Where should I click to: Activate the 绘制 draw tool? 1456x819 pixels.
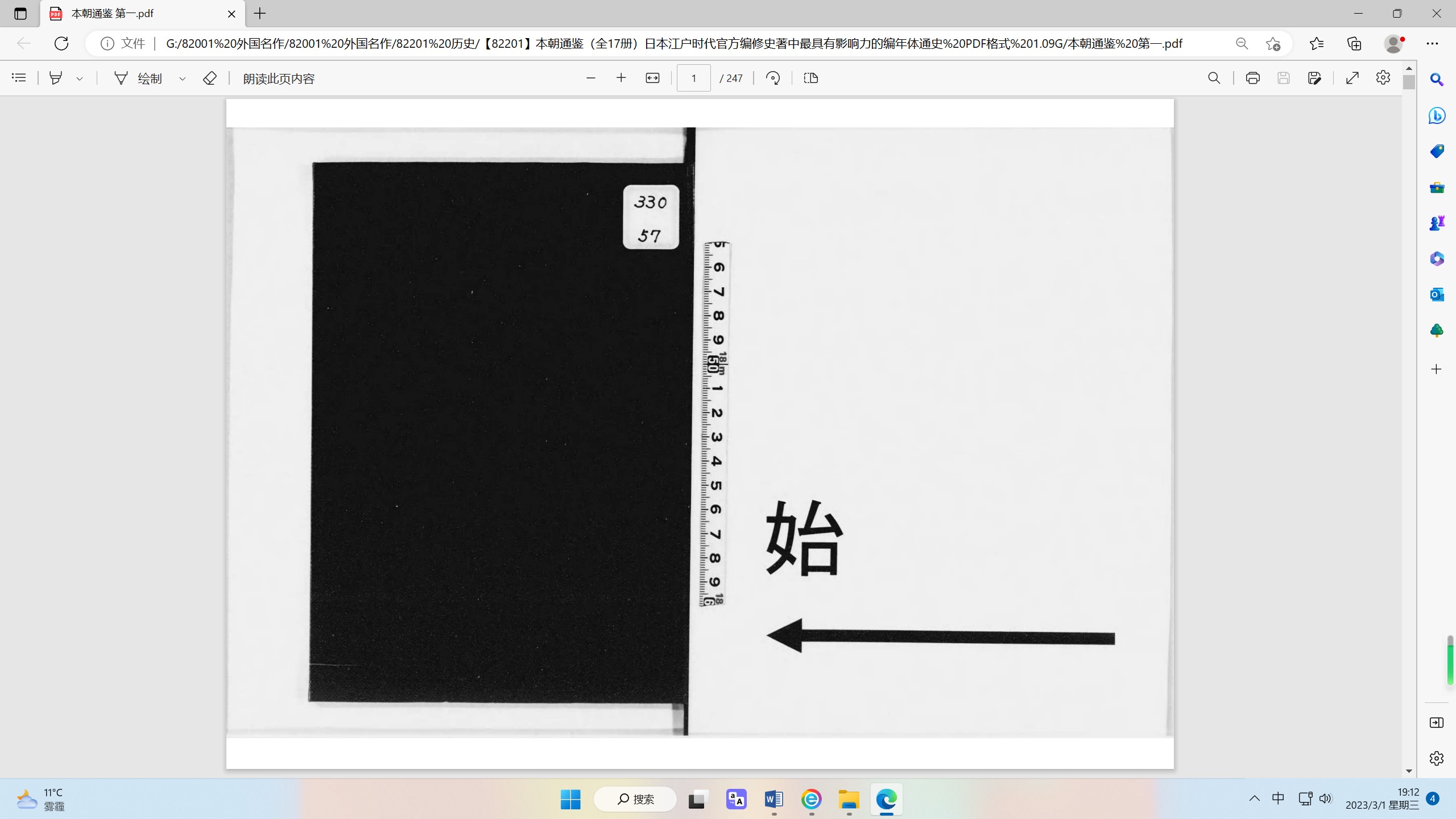(x=138, y=78)
